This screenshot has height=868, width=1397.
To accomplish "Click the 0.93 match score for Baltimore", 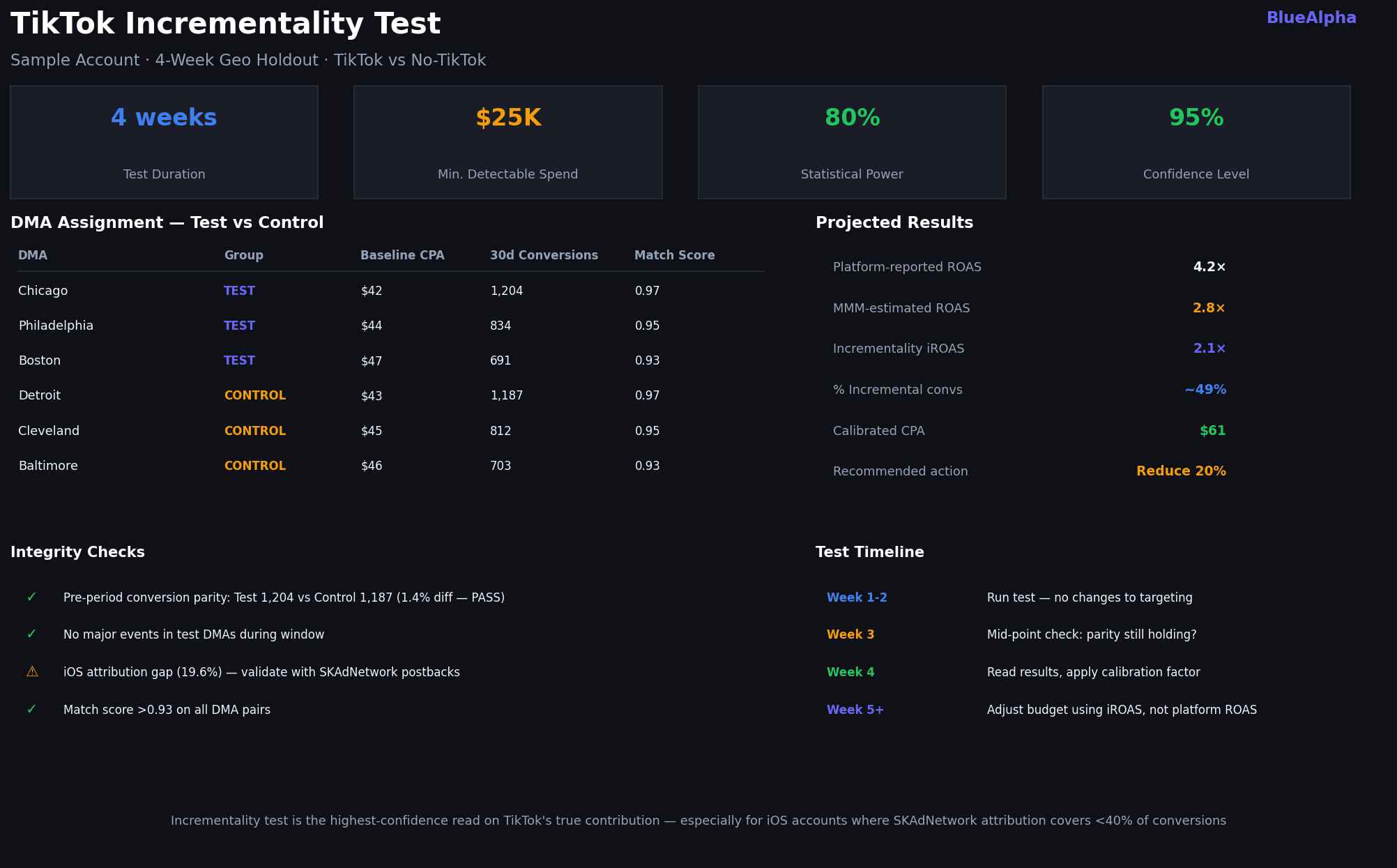I will [x=647, y=466].
